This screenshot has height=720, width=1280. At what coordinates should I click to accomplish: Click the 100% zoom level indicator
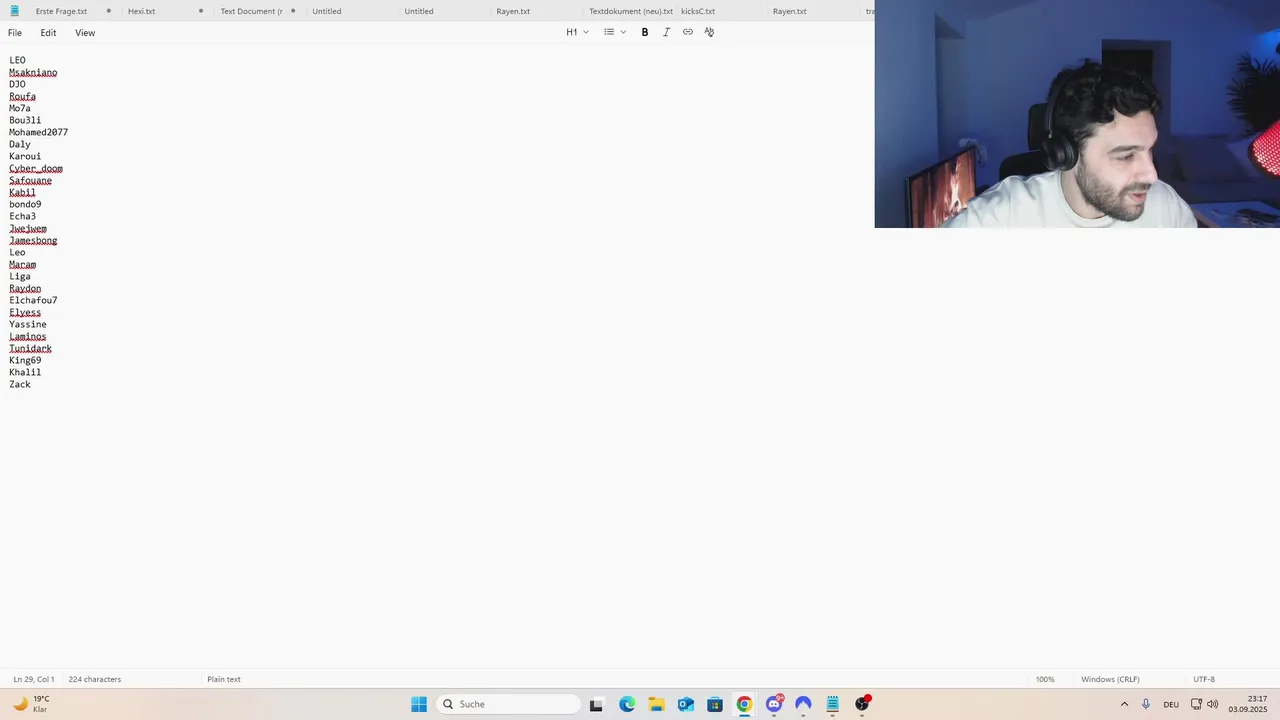coord(1045,679)
